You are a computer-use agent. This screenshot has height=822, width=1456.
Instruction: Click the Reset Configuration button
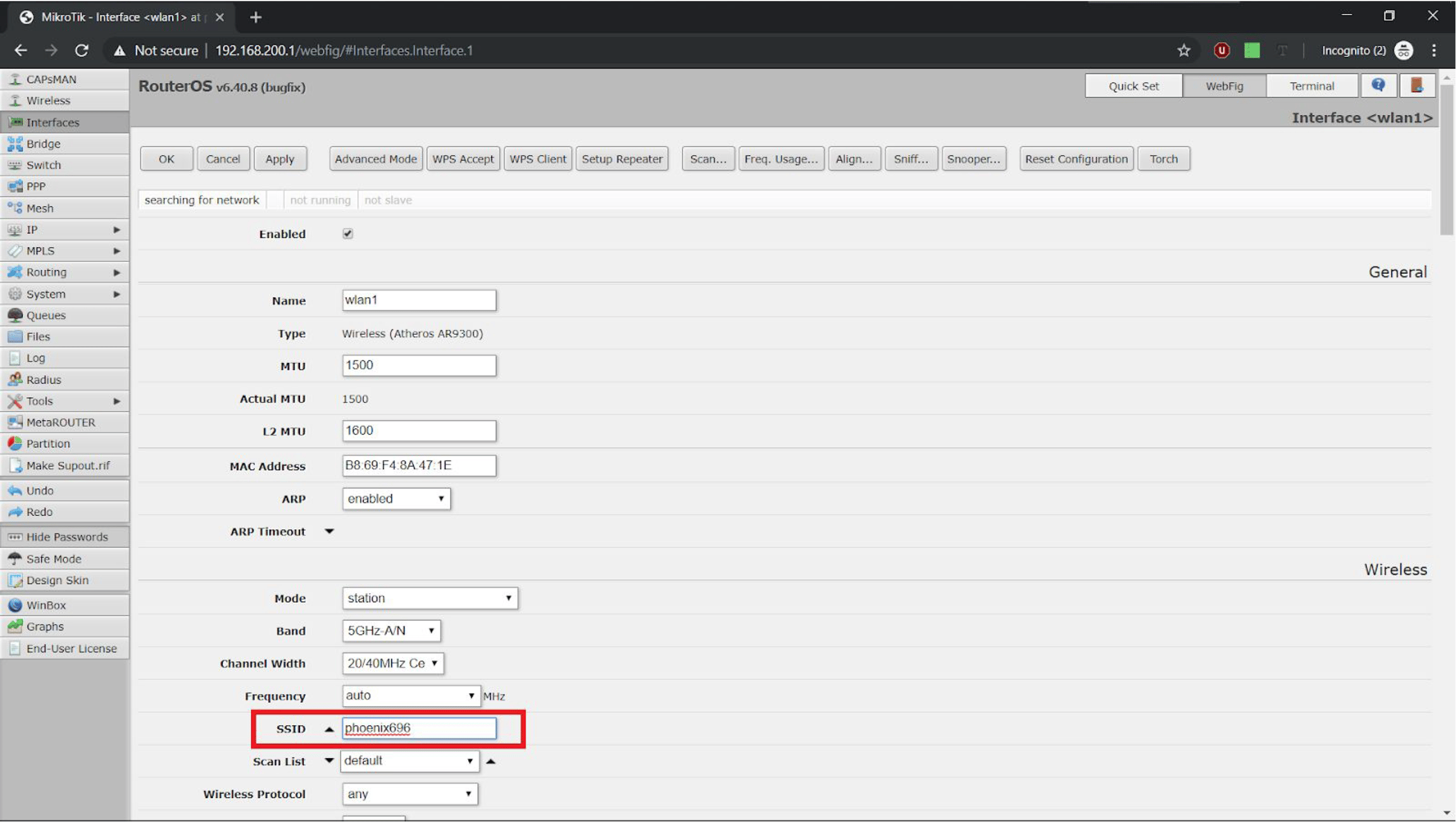pyautogui.click(x=1076, y=159)
